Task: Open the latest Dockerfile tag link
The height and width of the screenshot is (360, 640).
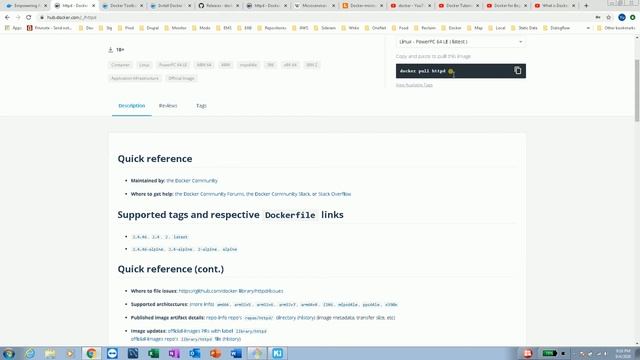Action: (180, 237)
